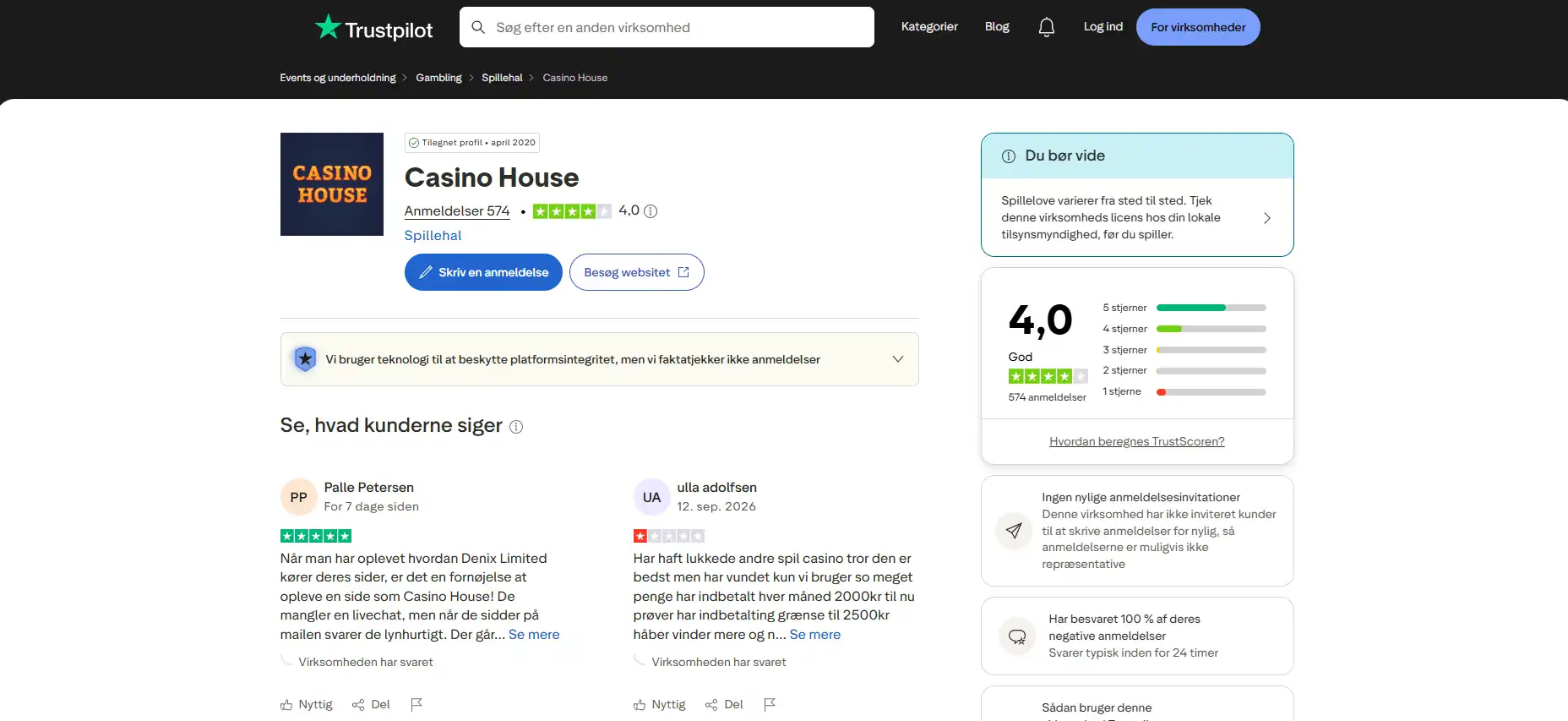
Task: Click the info icon in 'Du bør vide'
Action: [x=1008, y=156]
